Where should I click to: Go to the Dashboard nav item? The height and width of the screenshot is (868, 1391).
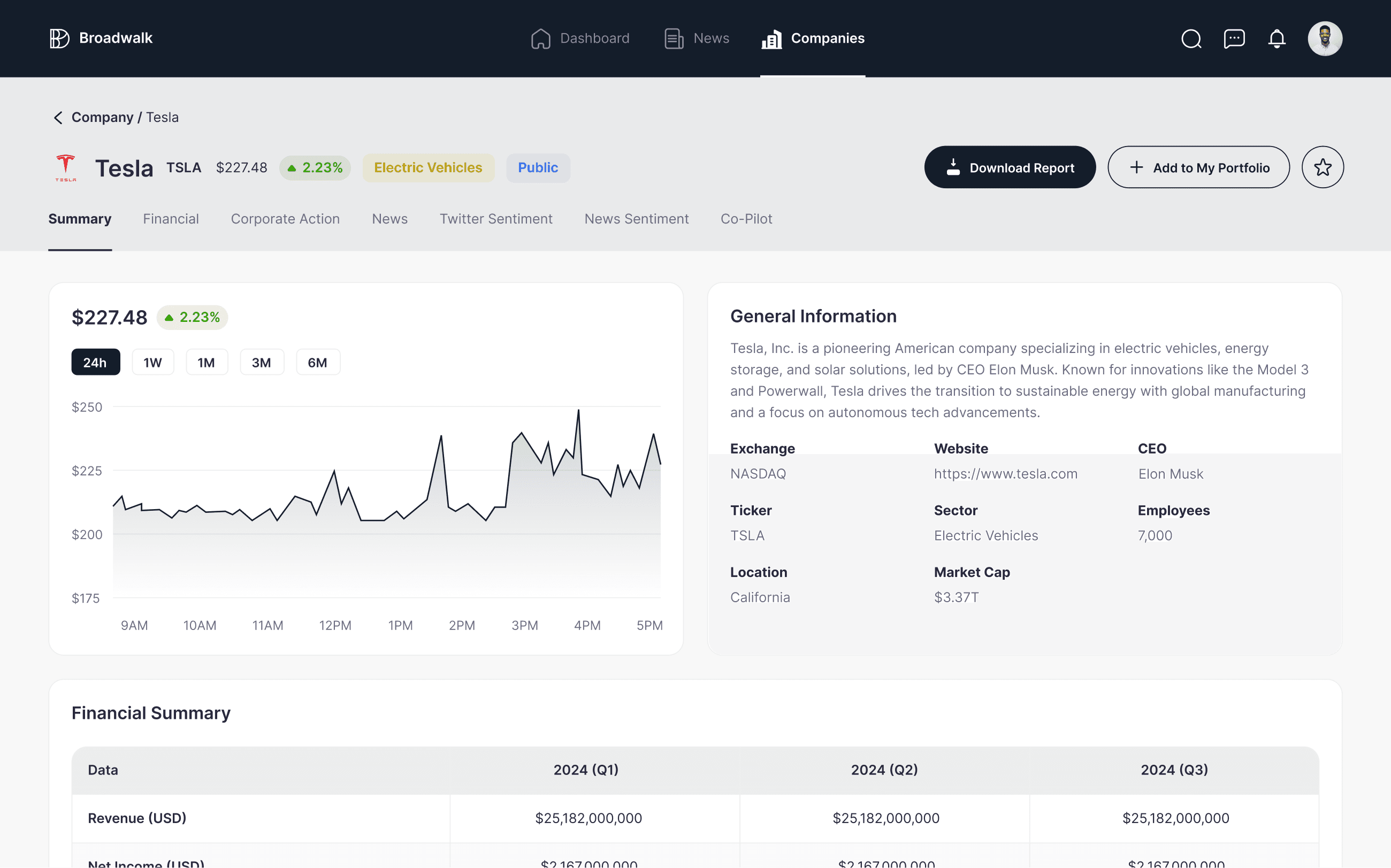point(580,39)
